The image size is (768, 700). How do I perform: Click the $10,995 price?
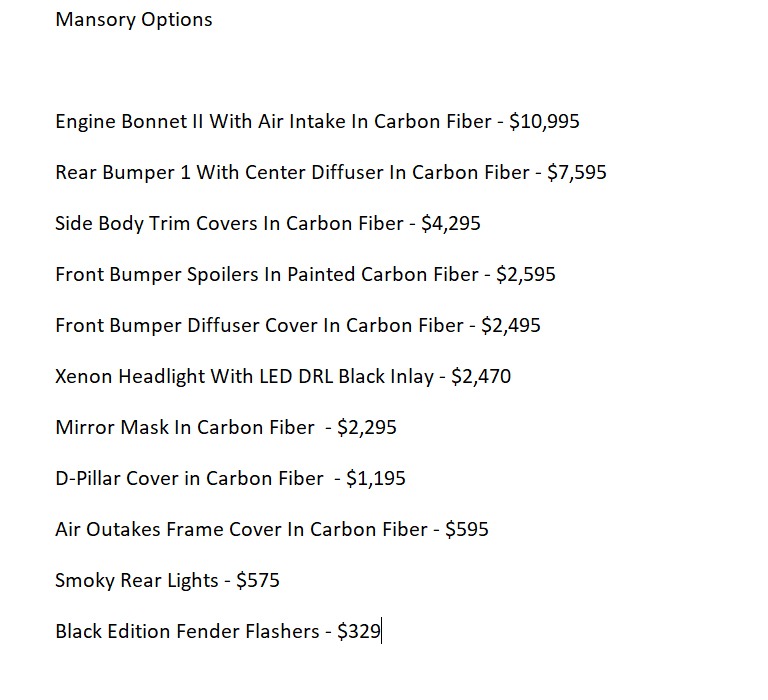pos(544,121)
